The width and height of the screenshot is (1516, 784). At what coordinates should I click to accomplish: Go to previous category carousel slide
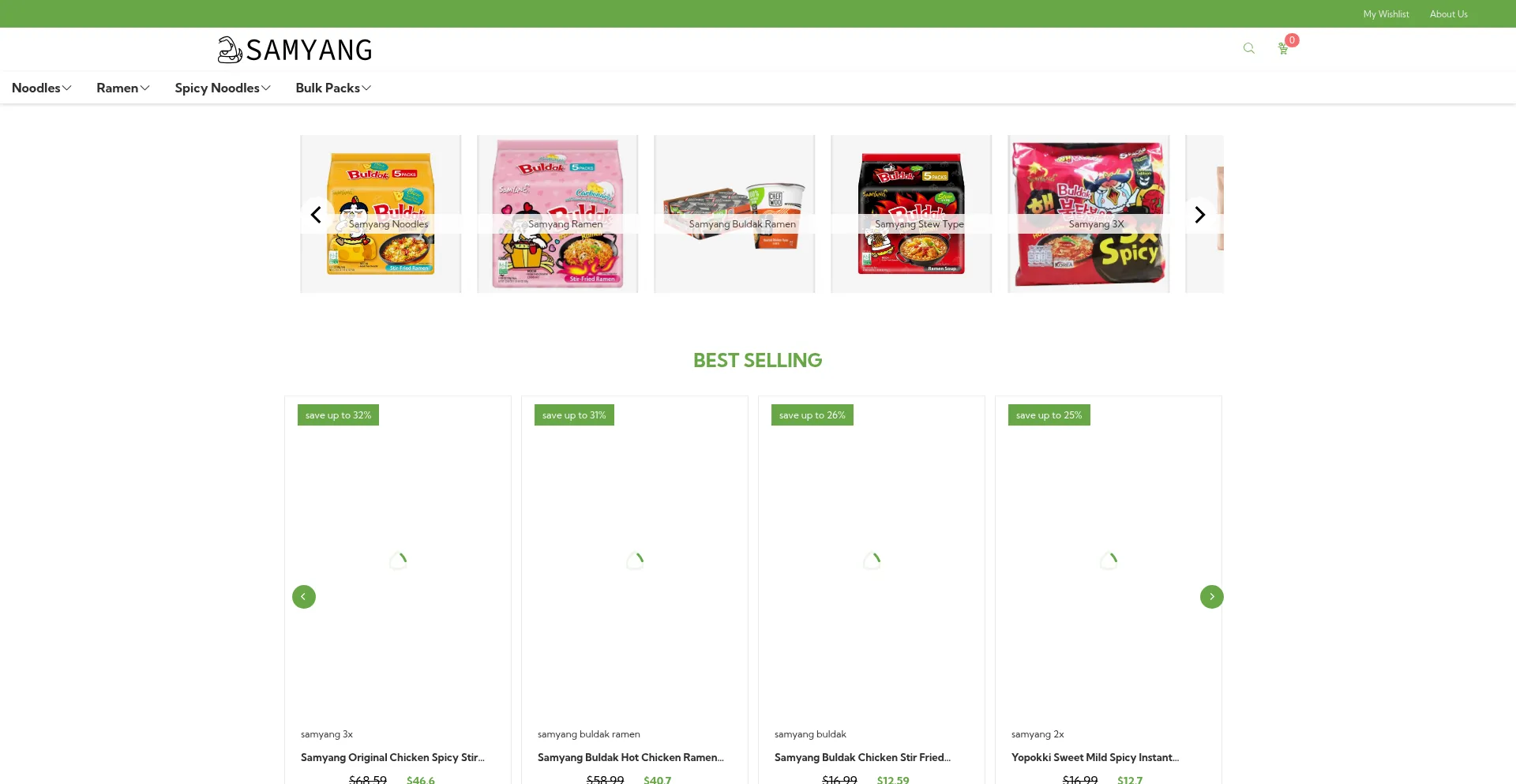tap(316, 215)
